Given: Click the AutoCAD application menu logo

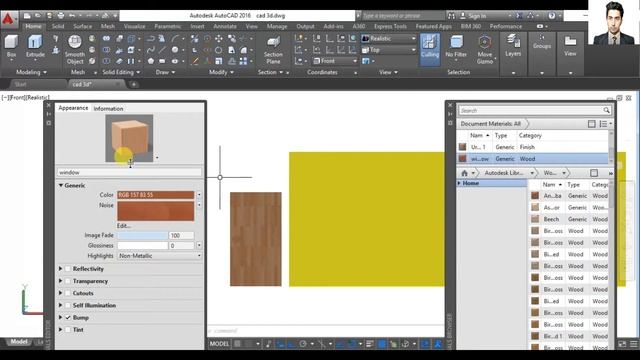Looking at the screenshot, I should coord(9,19).
